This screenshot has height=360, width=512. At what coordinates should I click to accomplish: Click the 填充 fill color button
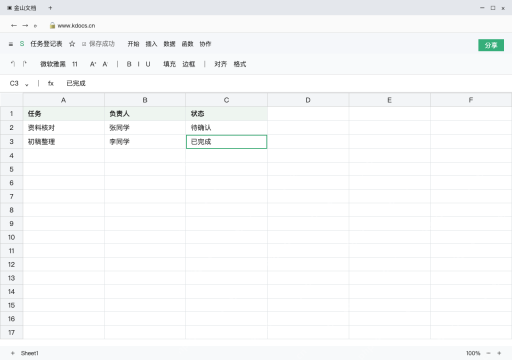pyautogui.click(x=169, y=64)
